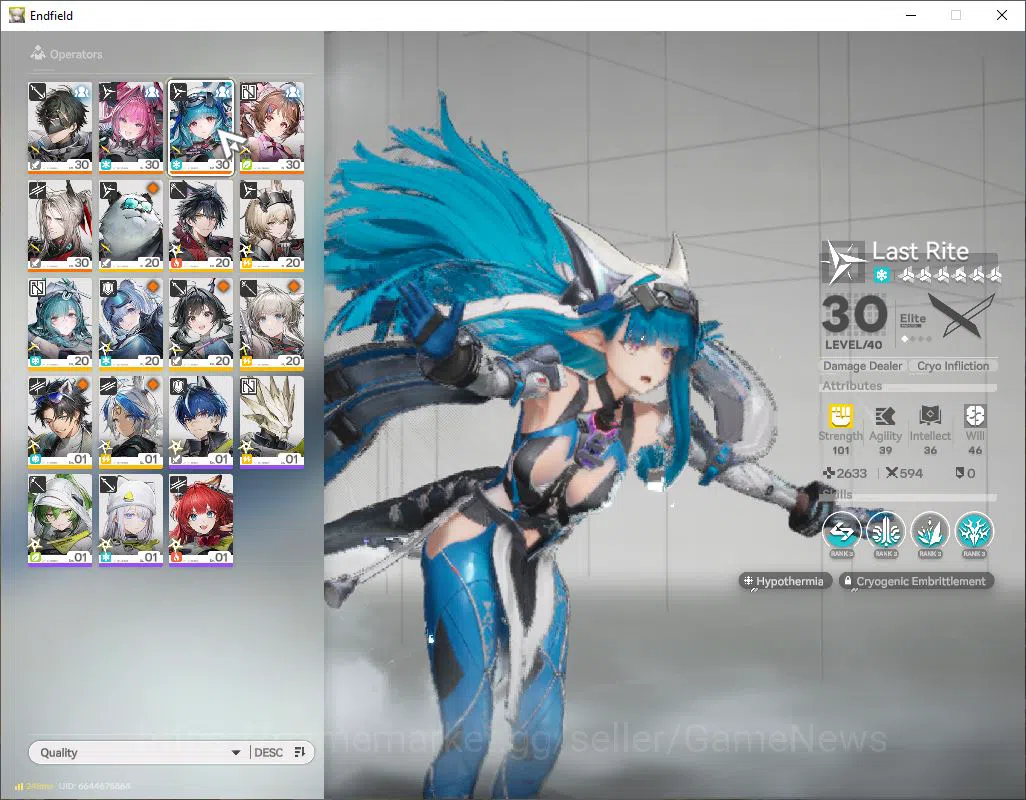
Task: Select the sunglasses-wearing black-haired operator card
Action: pyautogui.click(x=60, y=421)
